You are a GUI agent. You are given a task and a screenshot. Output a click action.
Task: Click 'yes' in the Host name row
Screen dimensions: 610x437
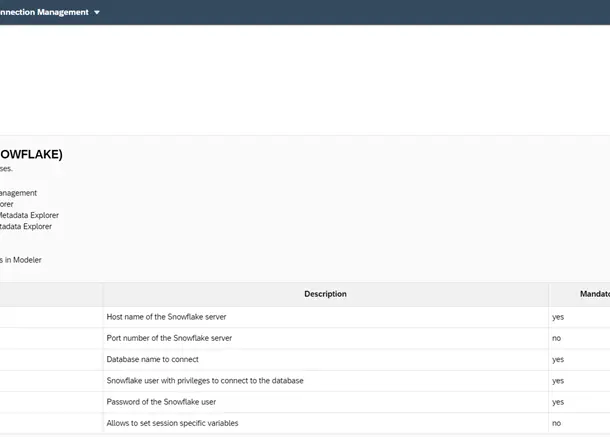tap(558, 317)
